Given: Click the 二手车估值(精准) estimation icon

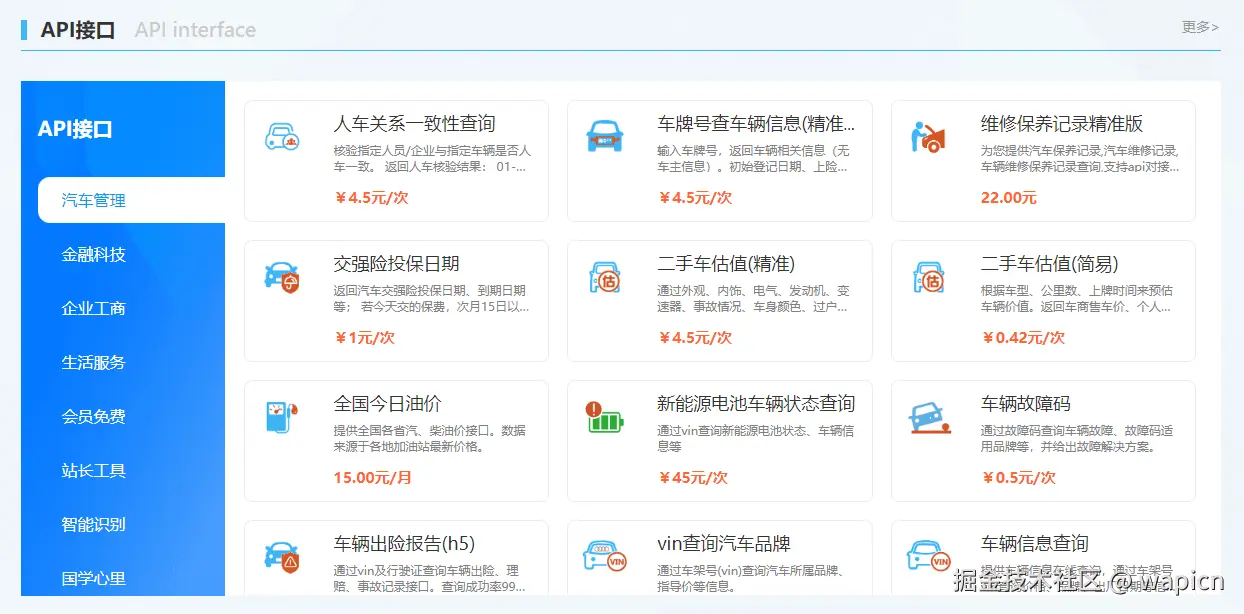Looking at the screenshot, I should click(605, 280).
